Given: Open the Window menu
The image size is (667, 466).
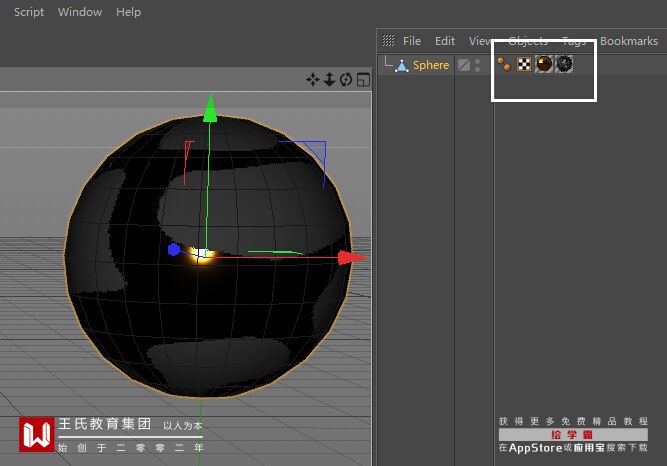Looking at the screenshot, I should pyautogui.click(x=80, y=12).
